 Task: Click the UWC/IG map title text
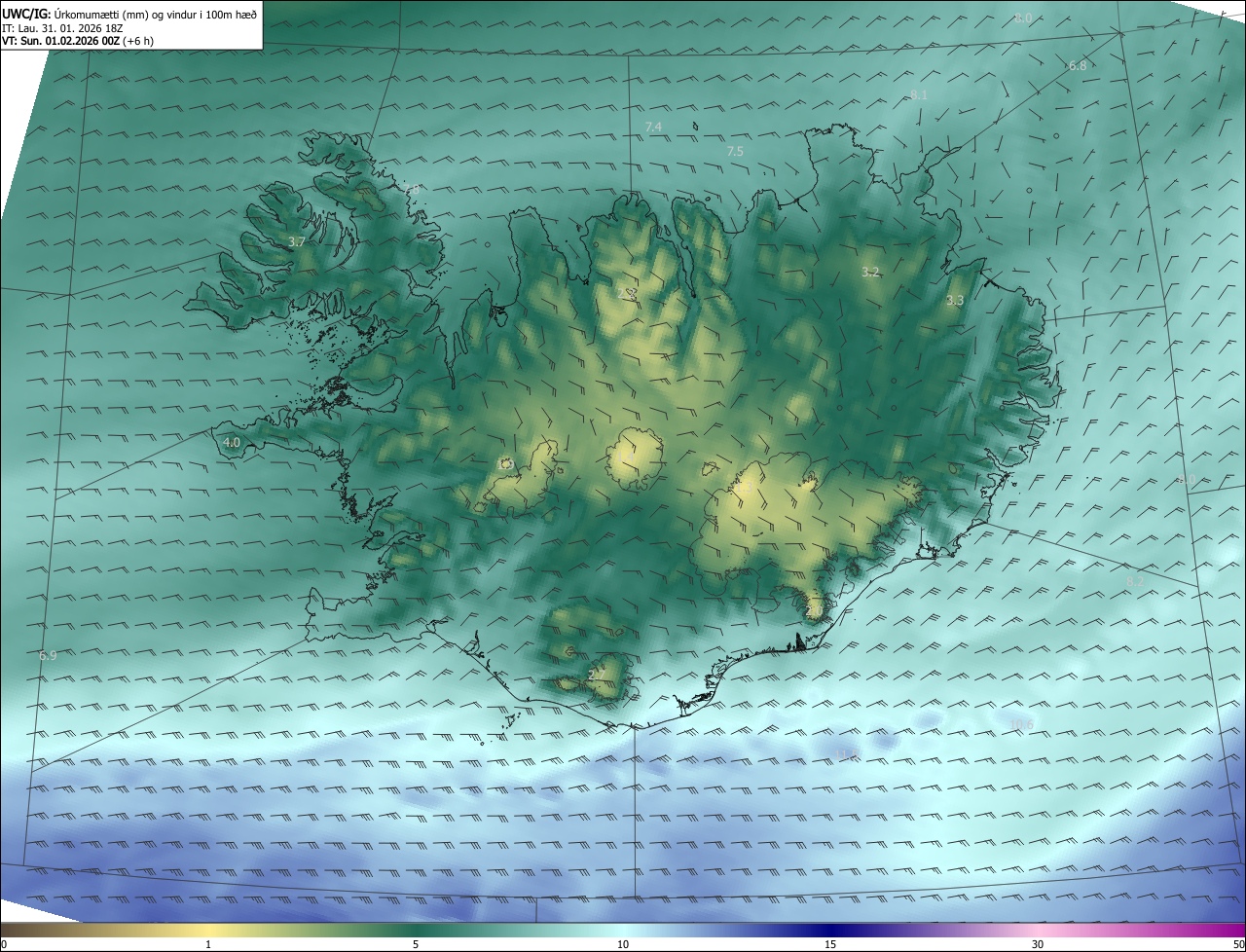pyautogui.click(x=129, y=13)
